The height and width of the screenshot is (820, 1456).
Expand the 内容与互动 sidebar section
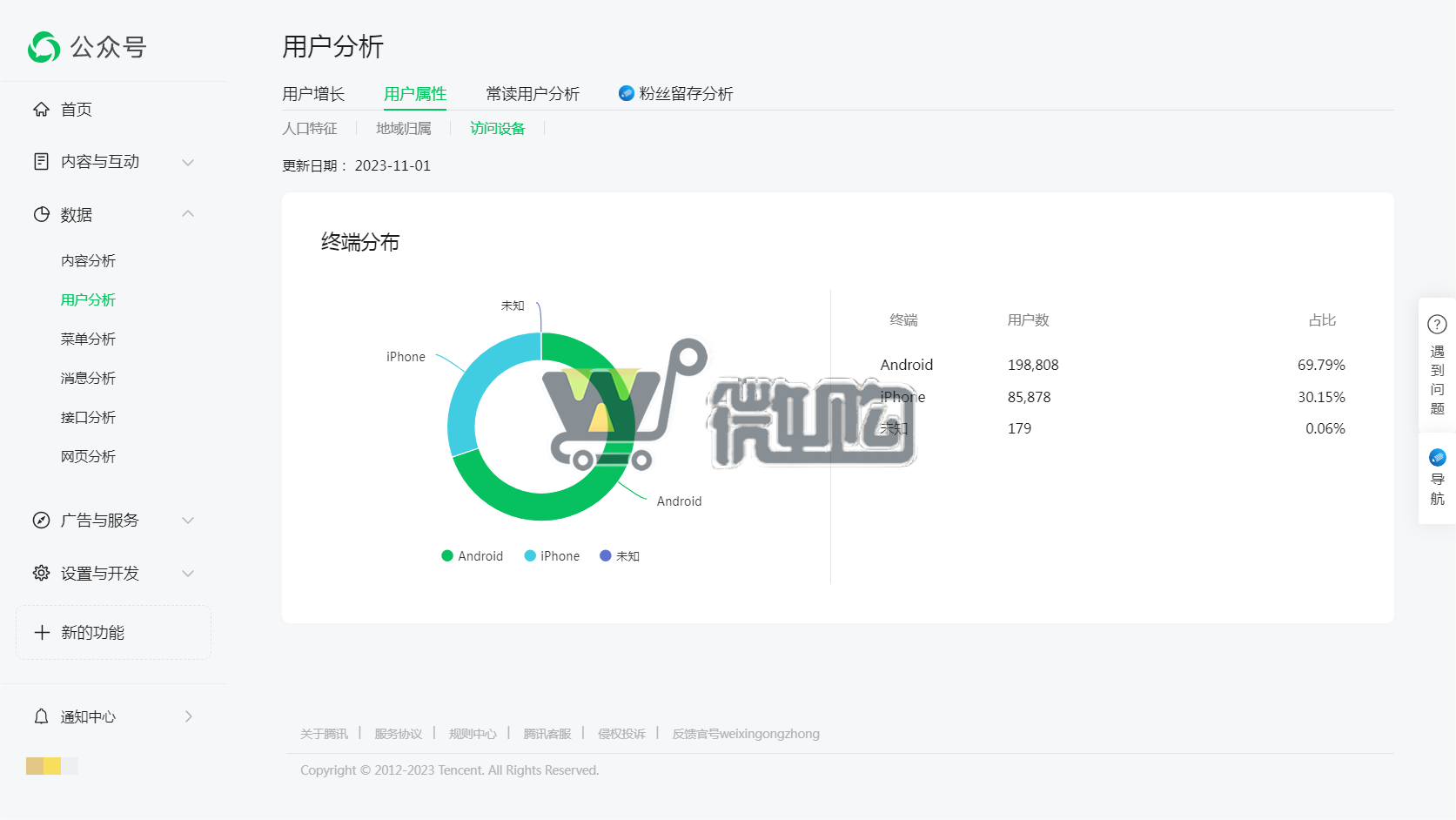[187, 162]
